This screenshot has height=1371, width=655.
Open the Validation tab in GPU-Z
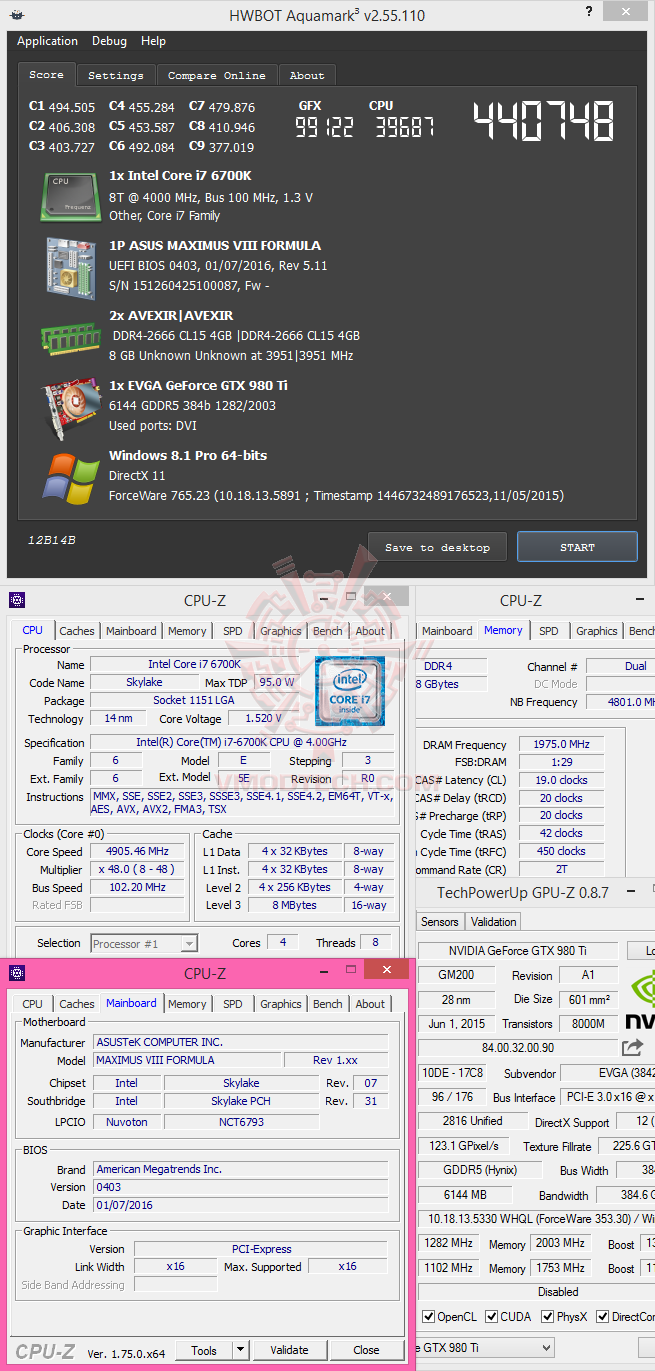tap(494, 922)
